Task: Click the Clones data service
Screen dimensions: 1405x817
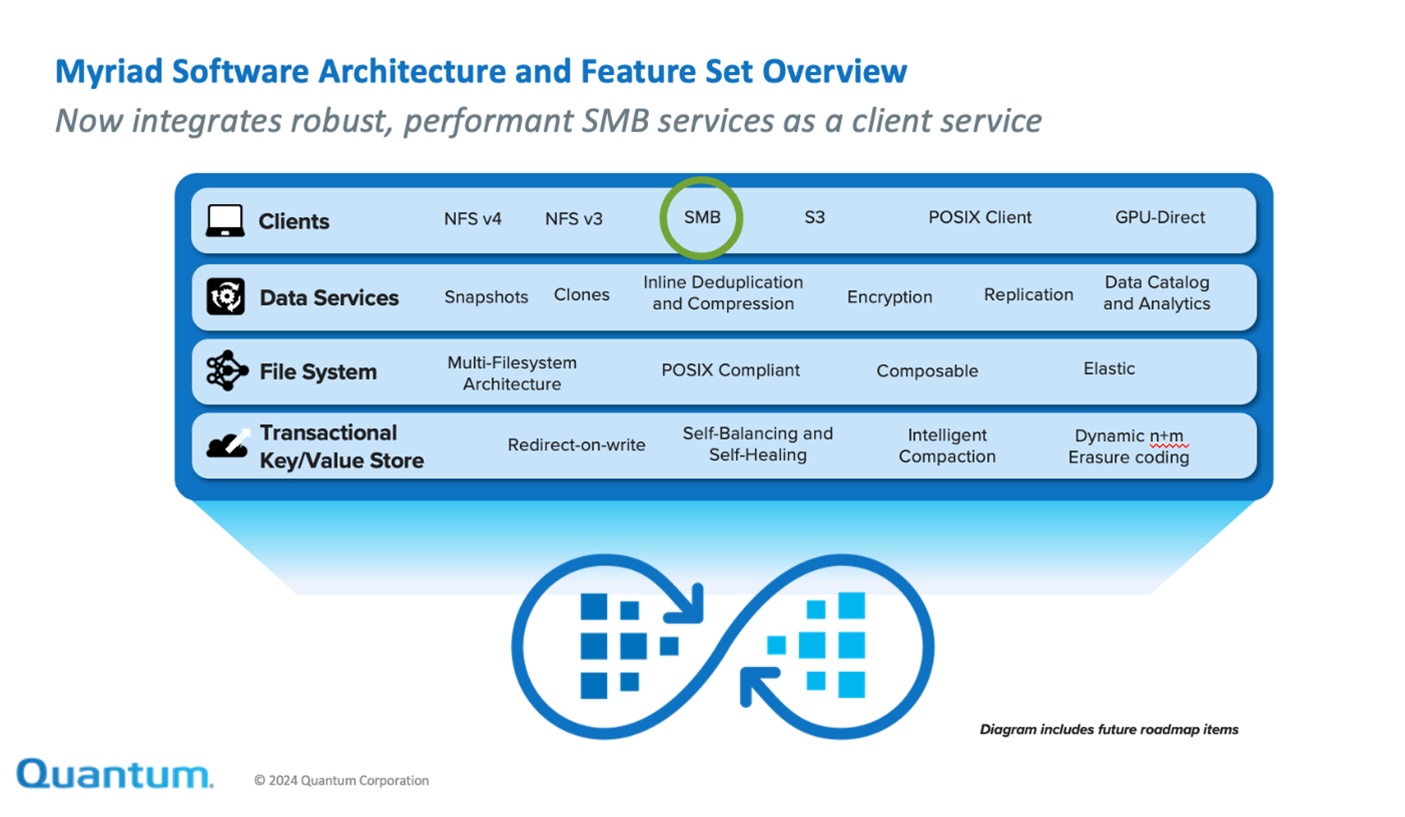Action: pos(582,295)
